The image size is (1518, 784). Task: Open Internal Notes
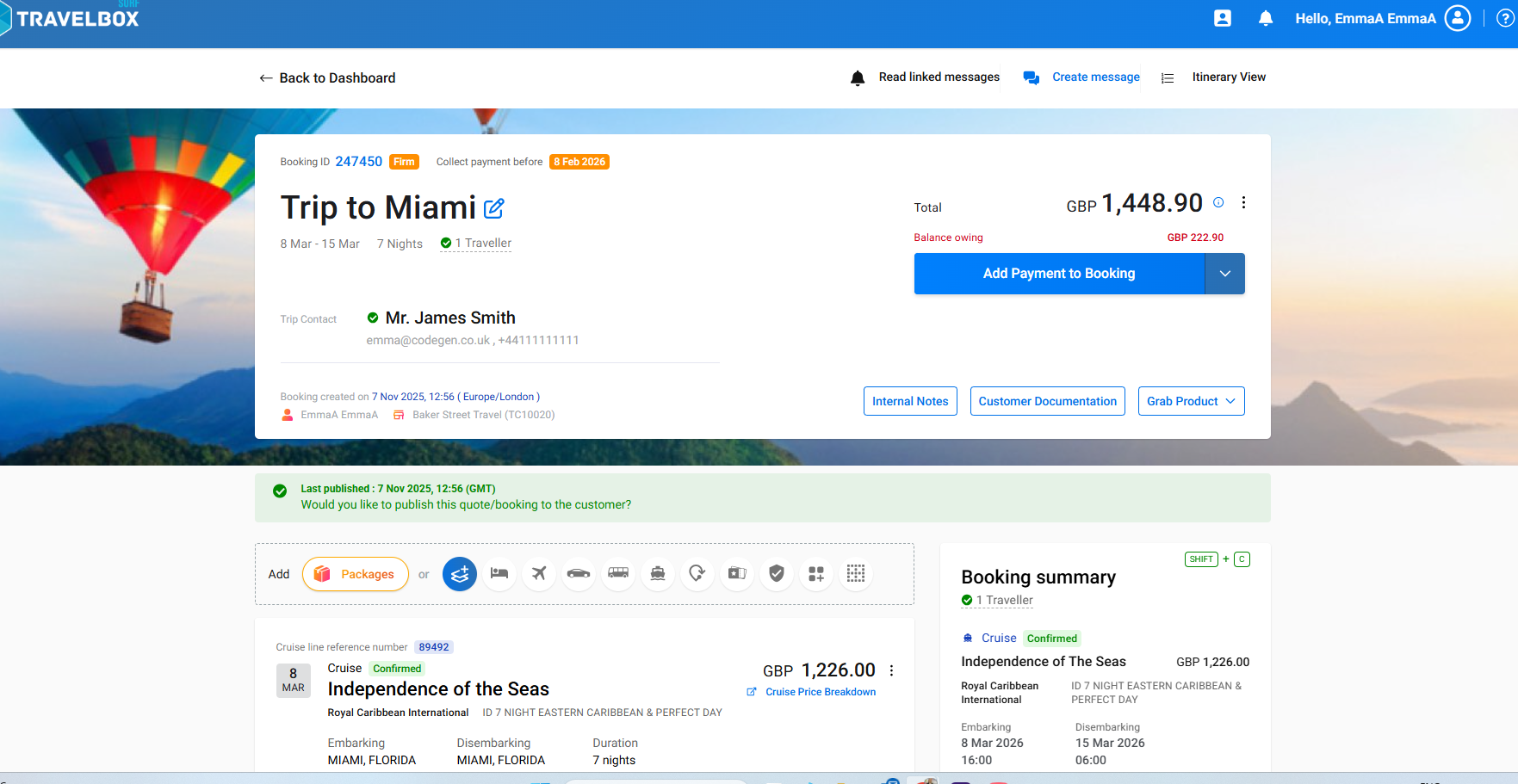[x=910, y=401]
